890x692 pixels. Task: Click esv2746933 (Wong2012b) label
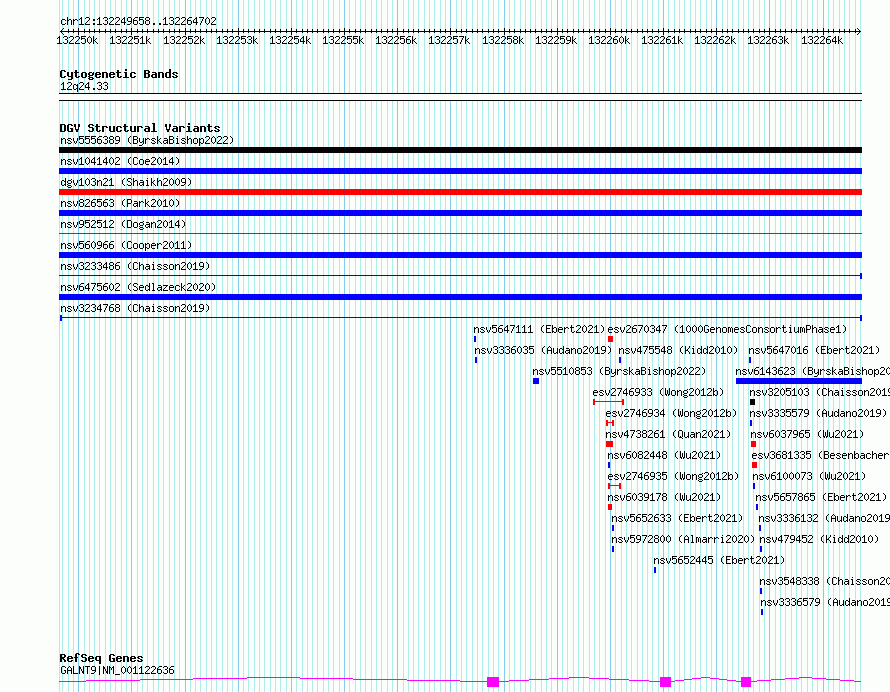[658, 392]
